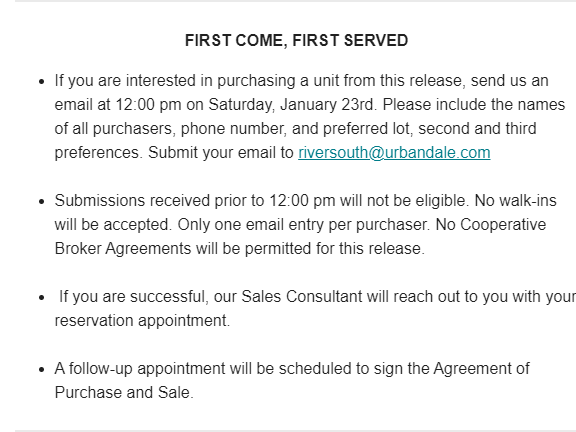Click the FIRST COME, FIRST SERVED heading
Viewport: 576px width, 432px height.
click(296, 40)
